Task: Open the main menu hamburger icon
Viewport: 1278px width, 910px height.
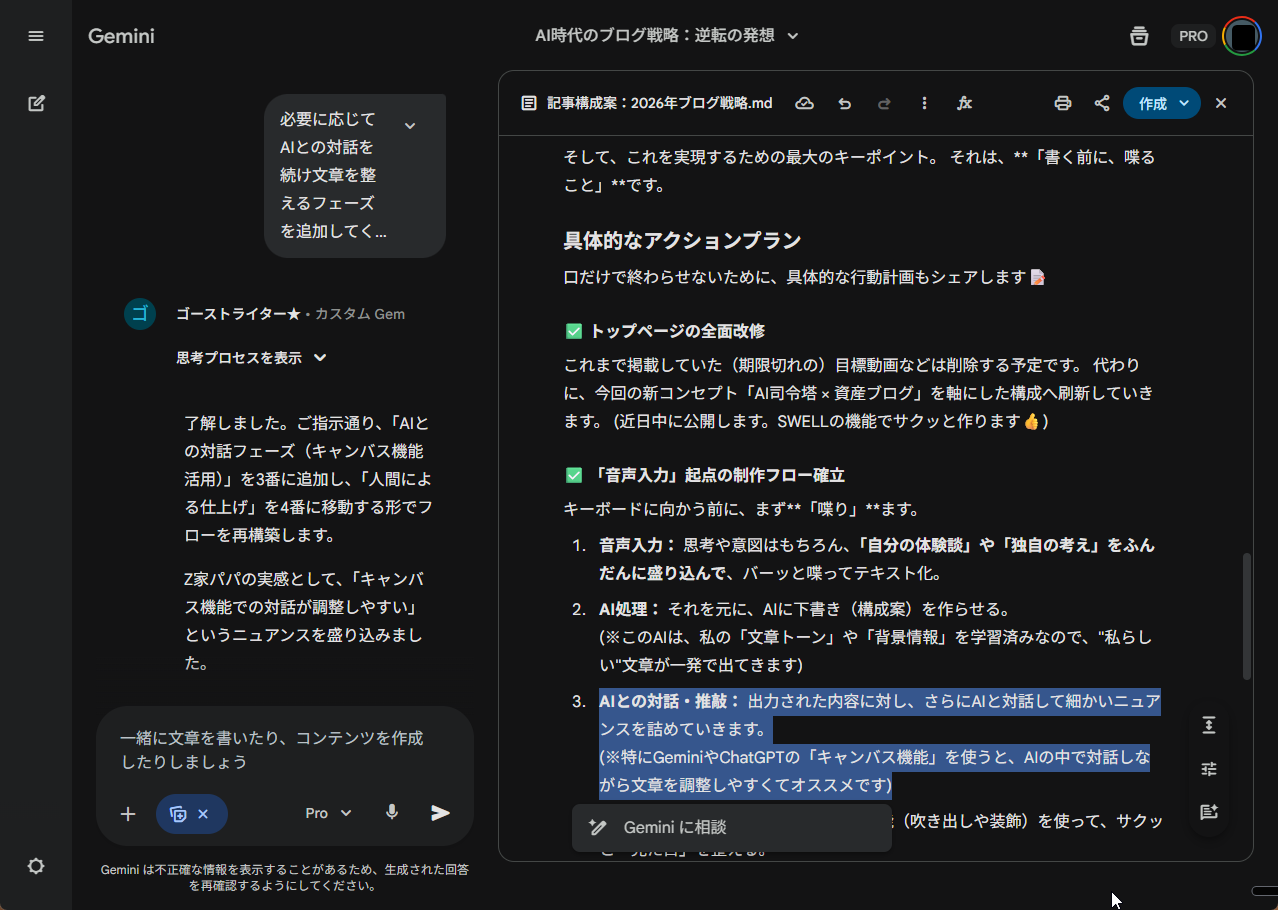Action: (x=36, y=36)
